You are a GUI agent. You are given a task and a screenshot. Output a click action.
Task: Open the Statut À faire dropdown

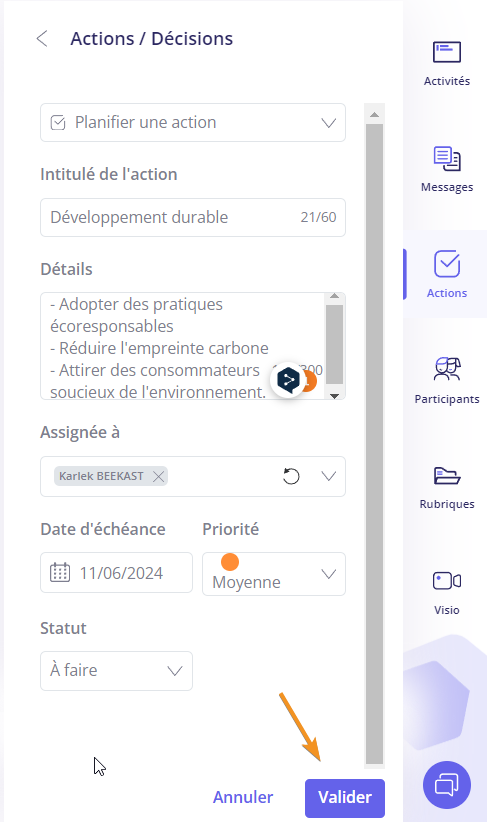tap(116, 671)
